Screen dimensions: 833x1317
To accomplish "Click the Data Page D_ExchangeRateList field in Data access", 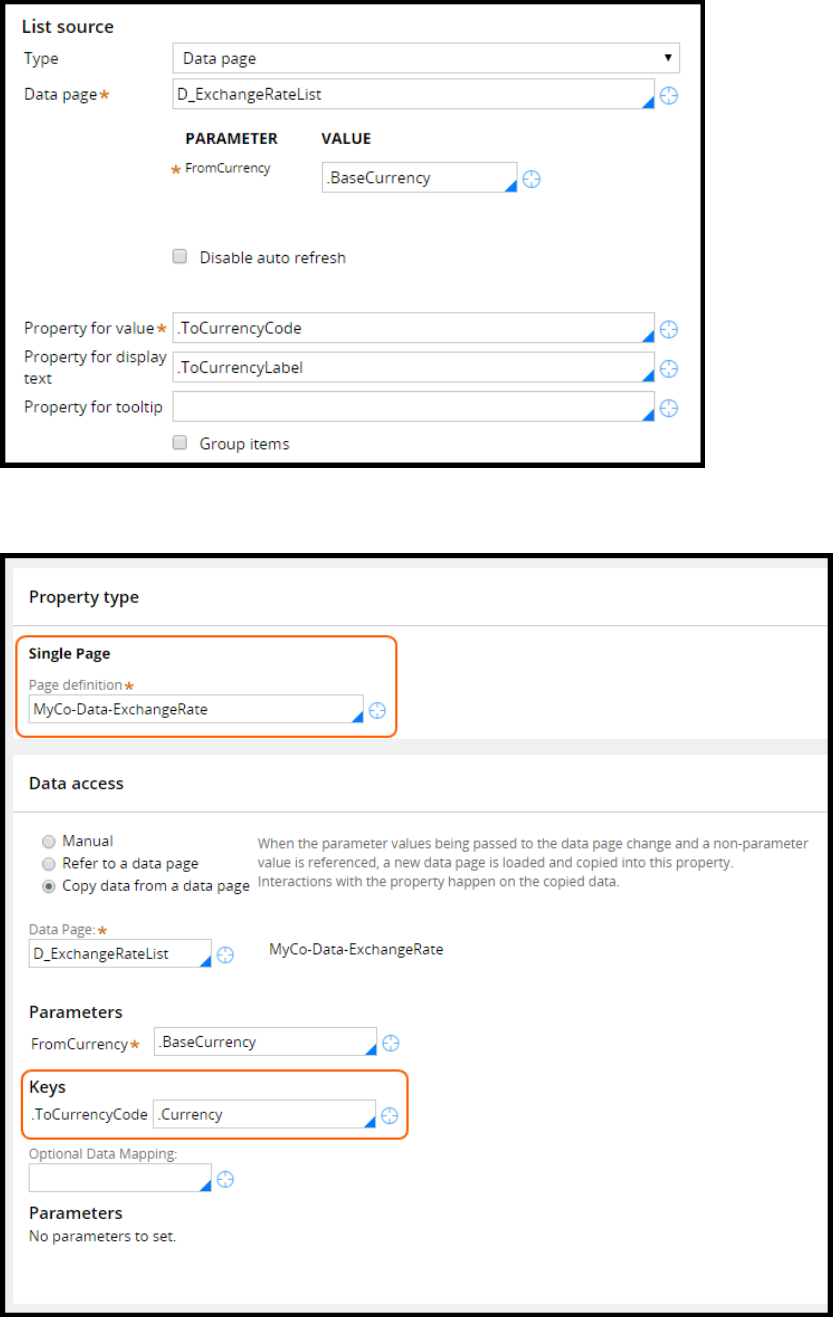I will (x=120, y=954).
